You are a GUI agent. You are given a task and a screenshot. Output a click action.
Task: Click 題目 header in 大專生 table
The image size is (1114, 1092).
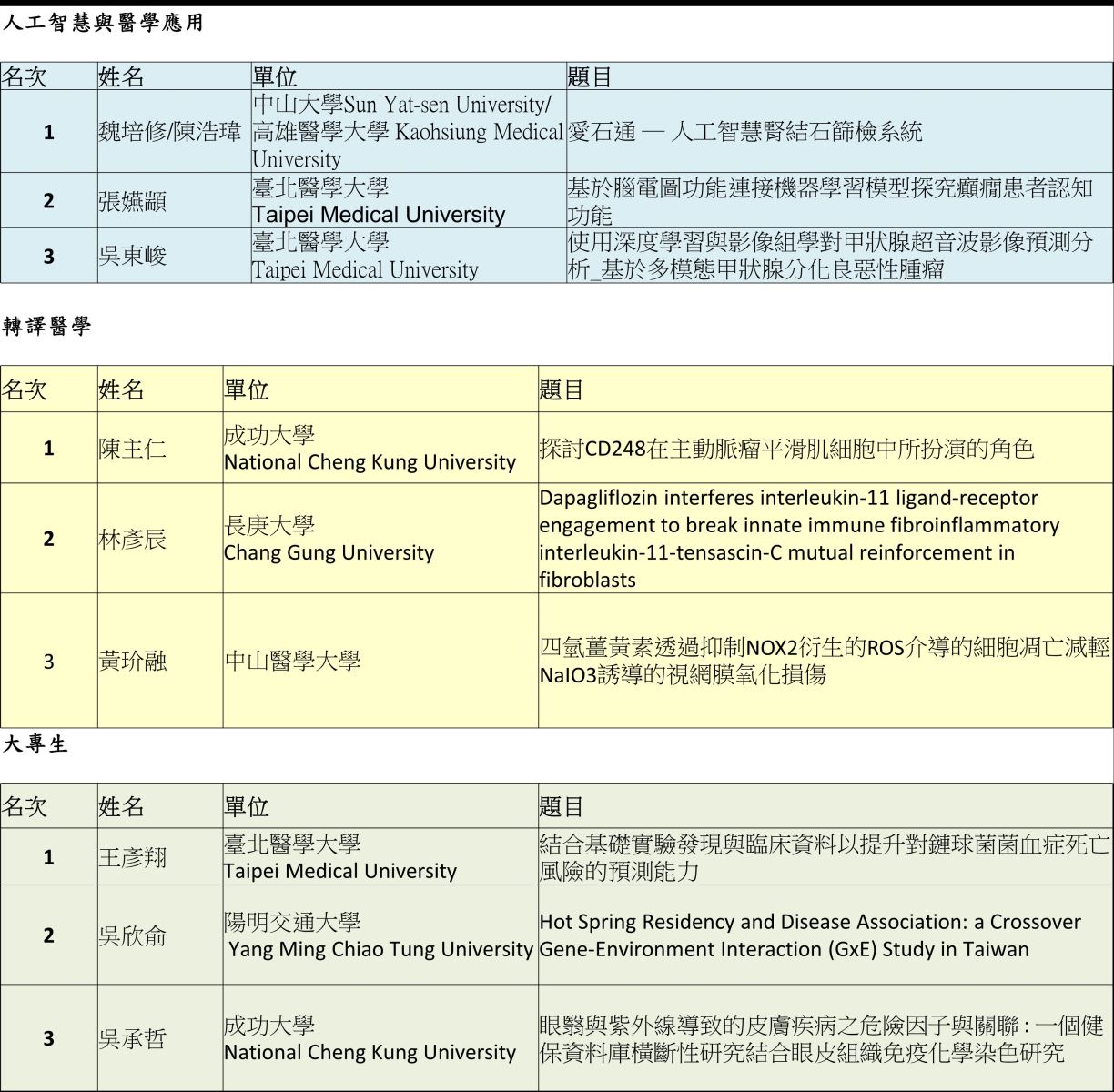(562, 807)
